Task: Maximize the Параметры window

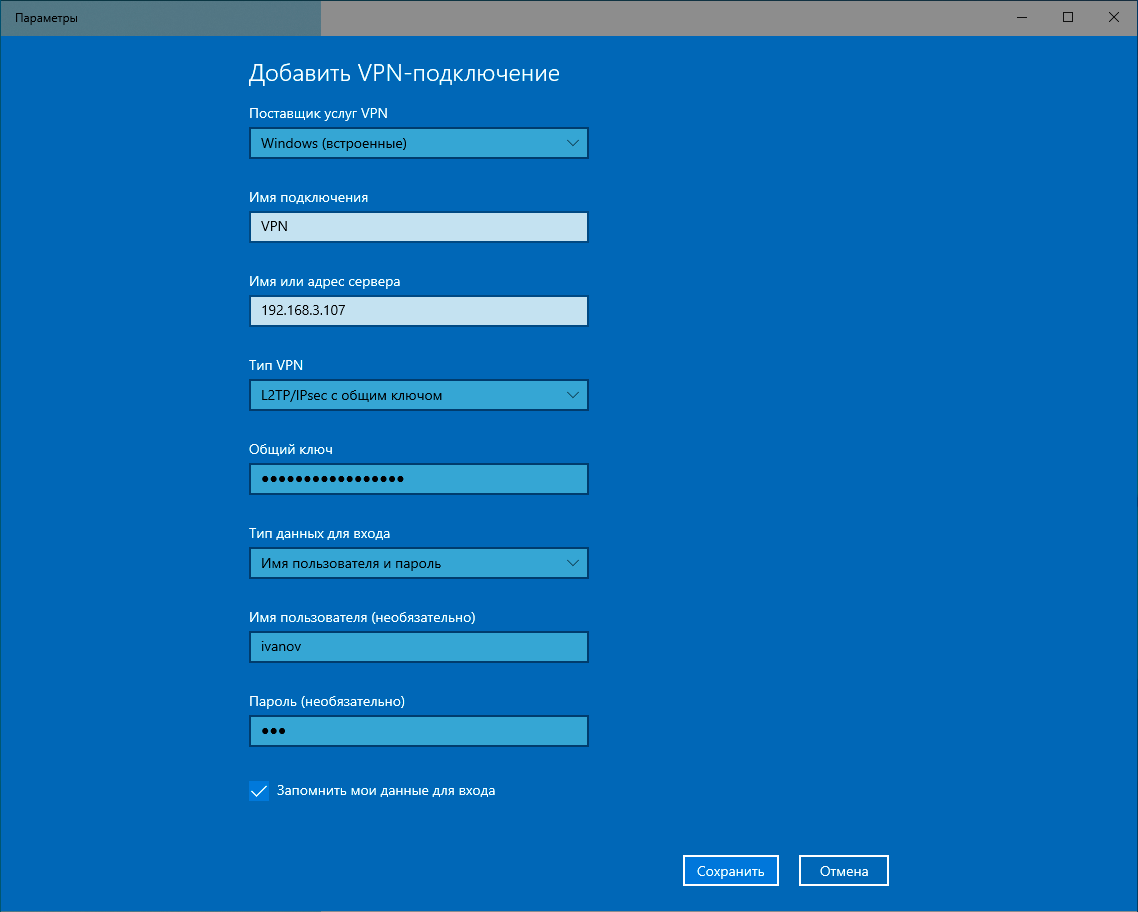Action: pos(1068,17)
